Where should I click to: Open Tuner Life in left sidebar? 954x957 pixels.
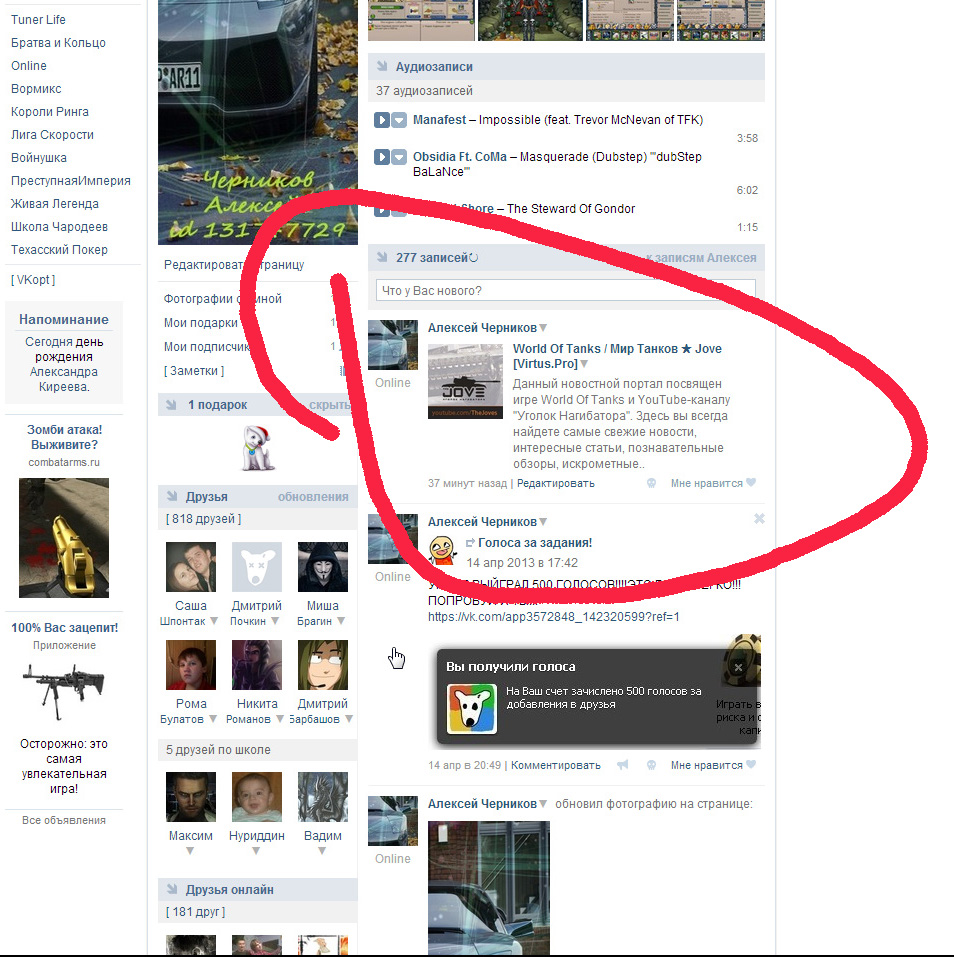coord(38,20)
